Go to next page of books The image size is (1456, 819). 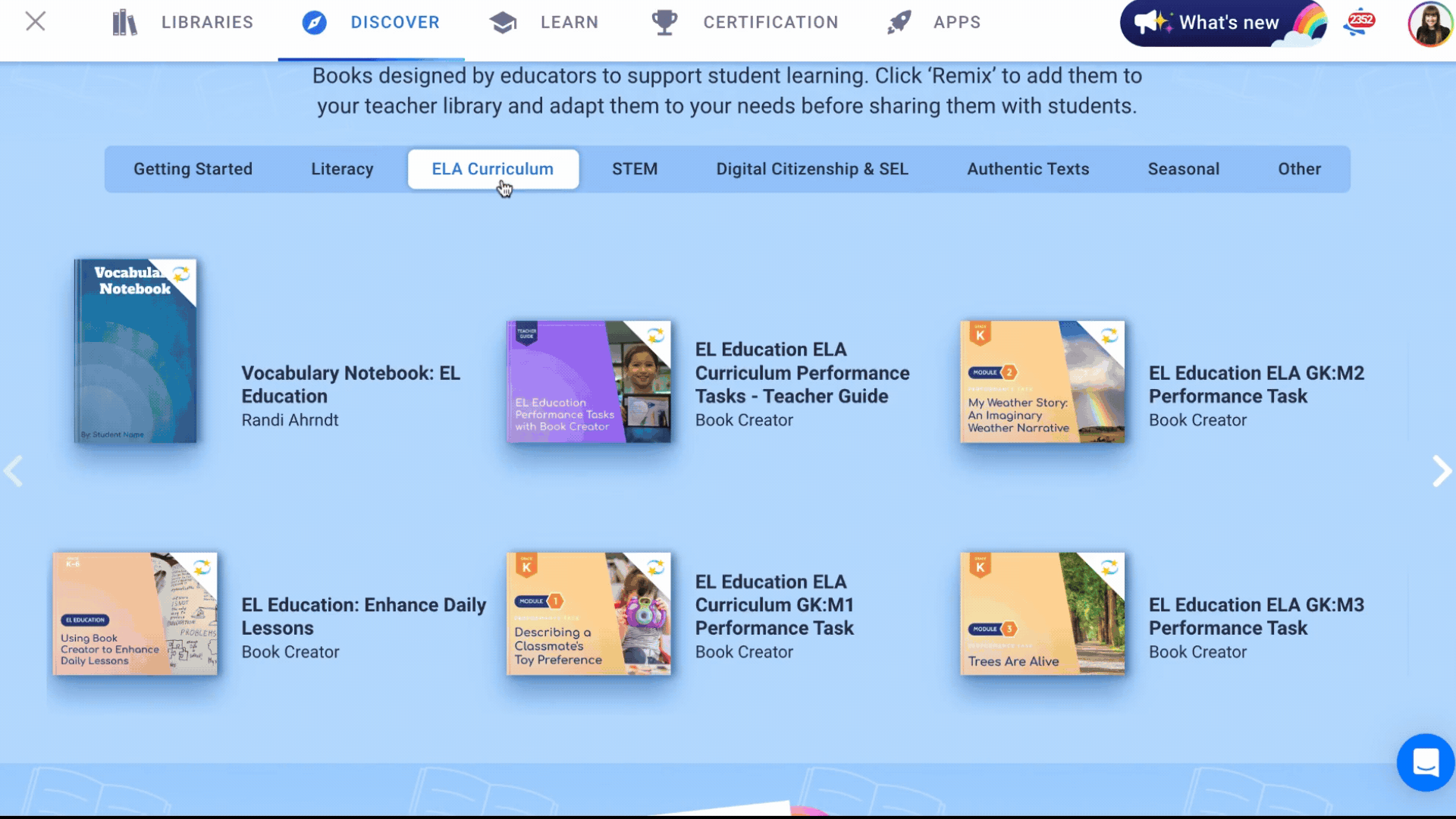click(1441, 471)
